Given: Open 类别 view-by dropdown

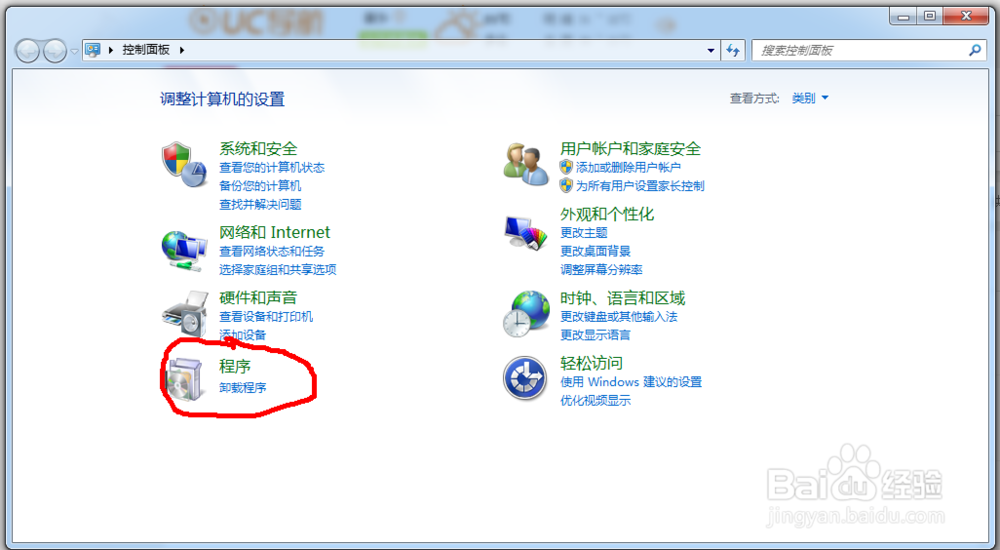Looking at the screenshot, I should [810, 98].
